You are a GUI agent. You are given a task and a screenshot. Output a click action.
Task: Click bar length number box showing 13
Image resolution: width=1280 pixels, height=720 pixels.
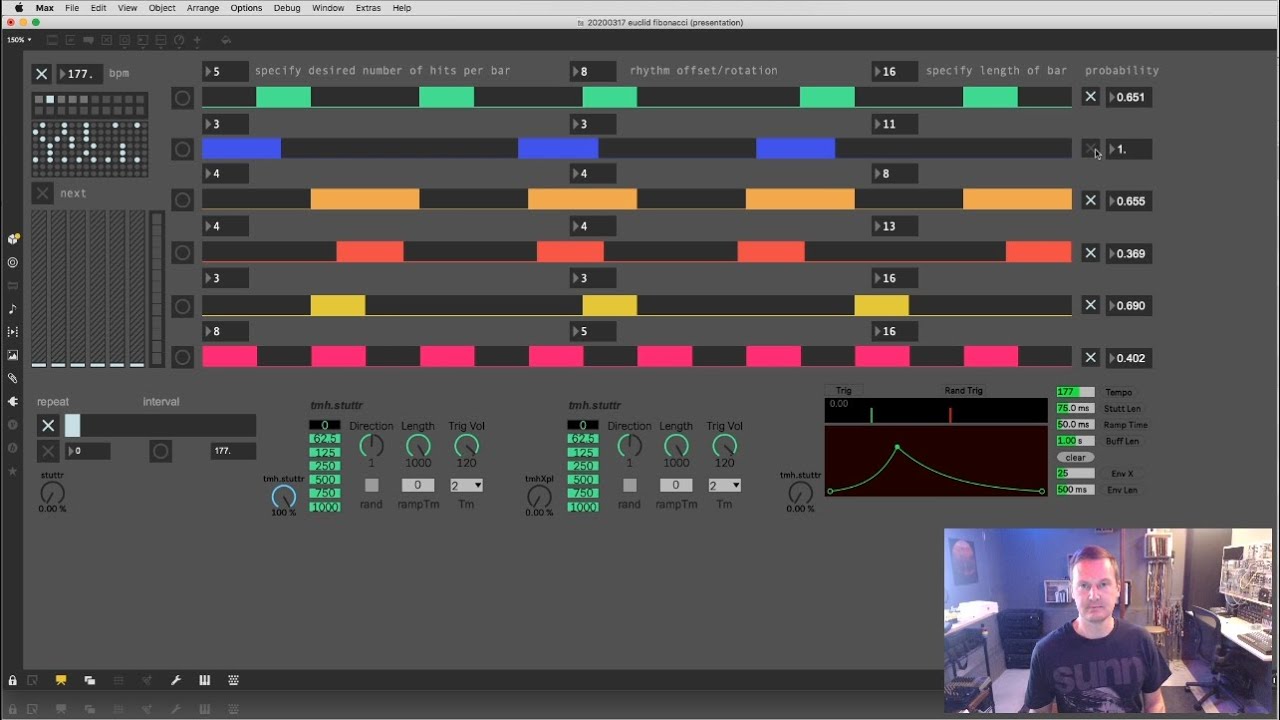pos(895,226)
